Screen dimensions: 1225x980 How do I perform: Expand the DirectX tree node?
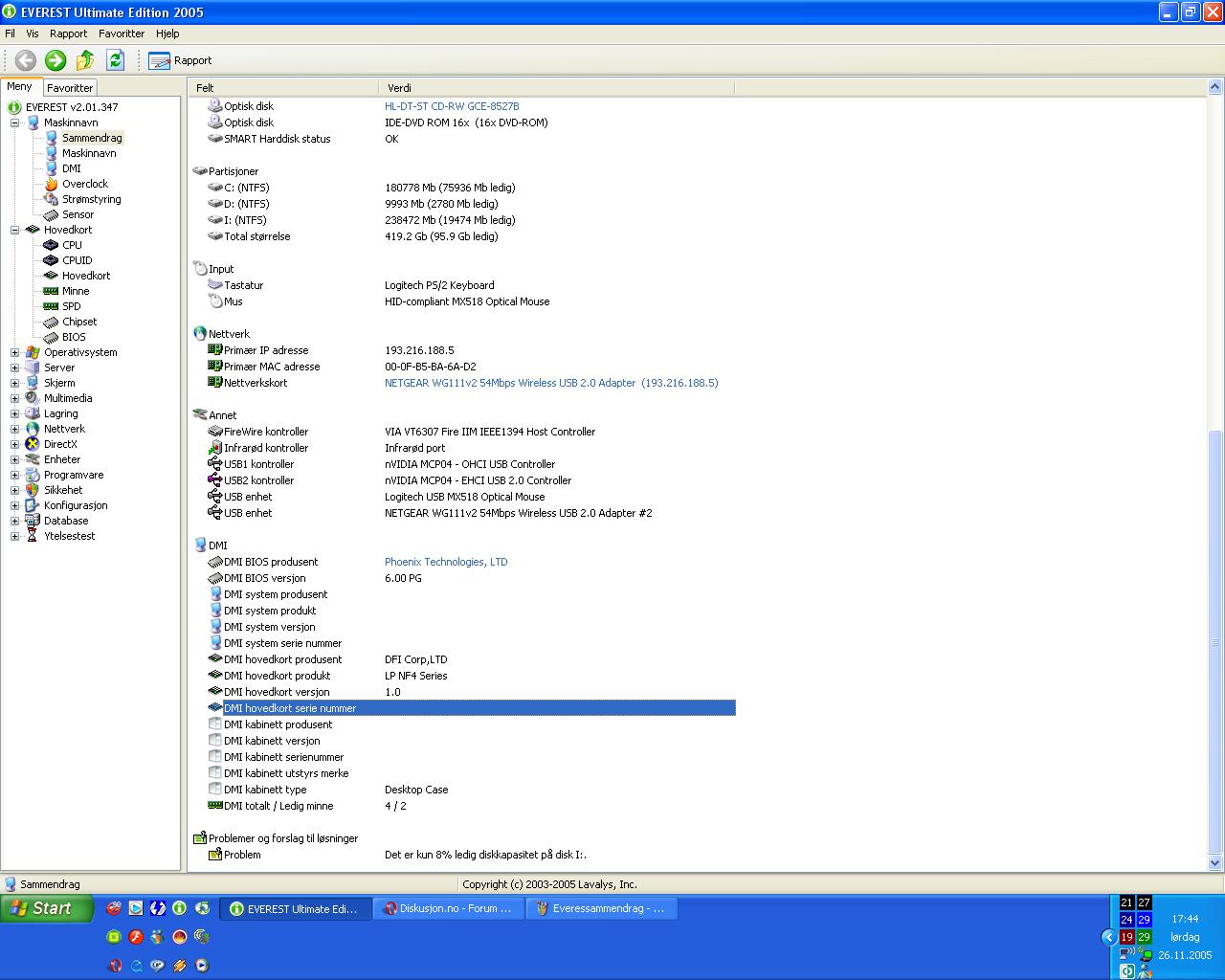click(x=15, y=444)
